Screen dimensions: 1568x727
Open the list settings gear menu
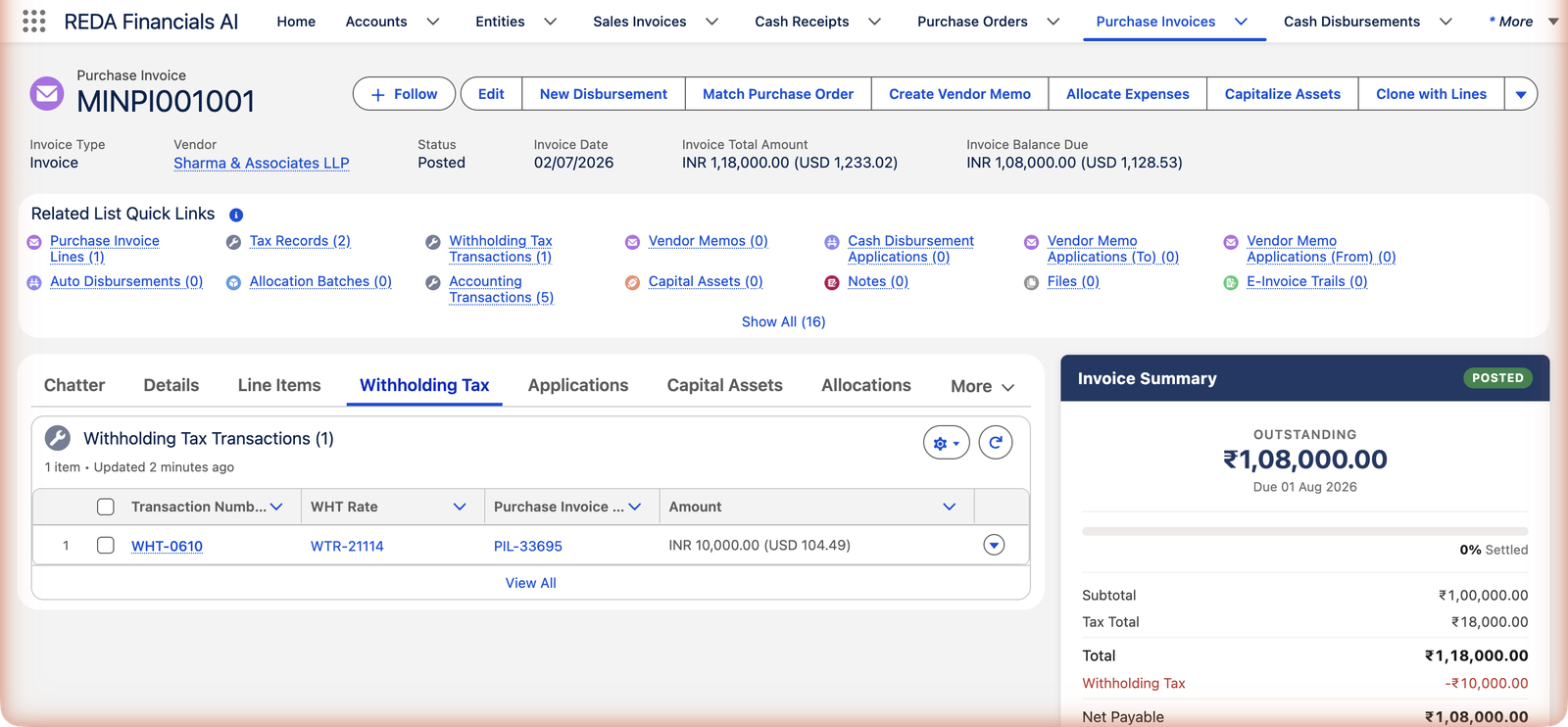pos(947,443)
